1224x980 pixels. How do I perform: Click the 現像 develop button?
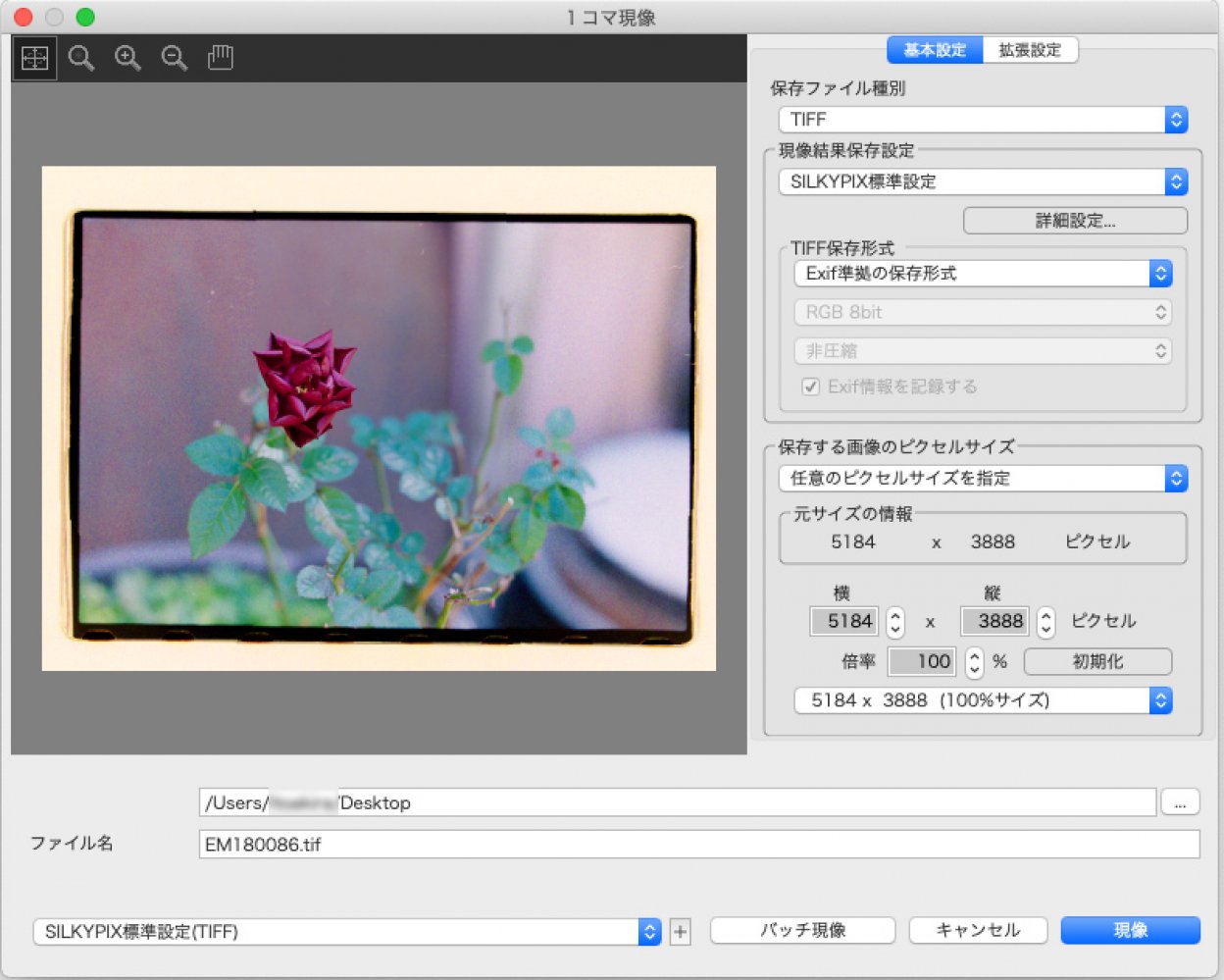click(1130, 931)
